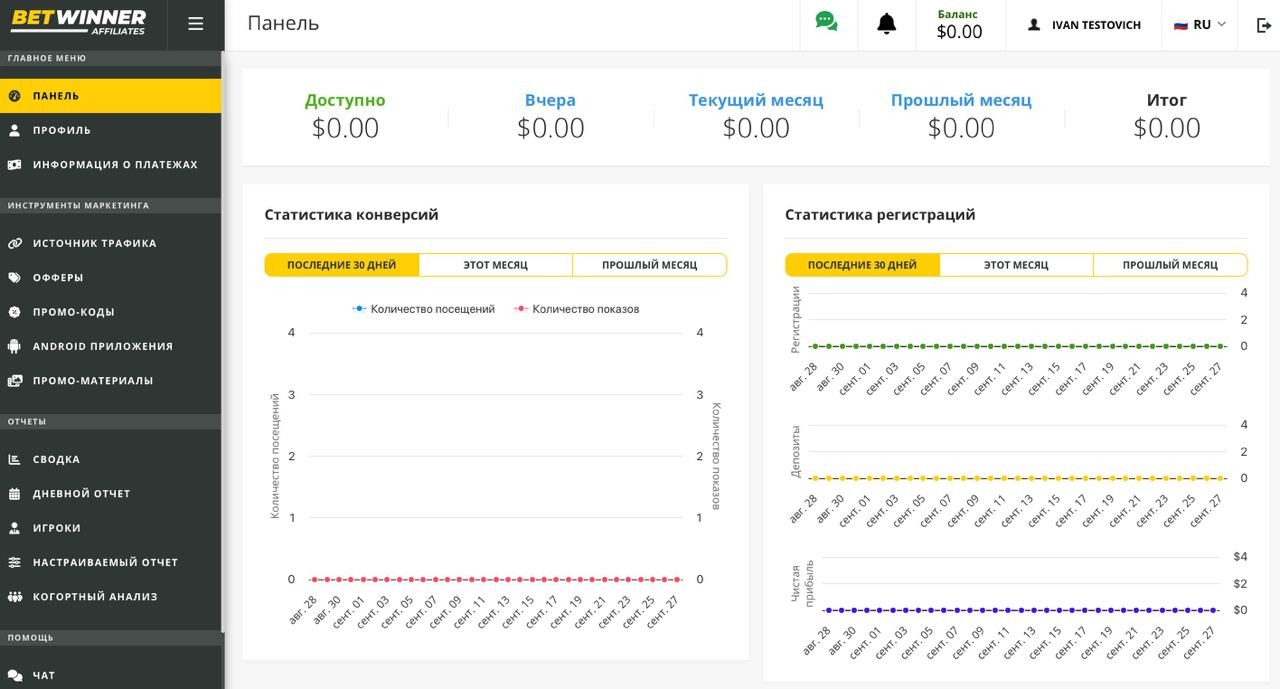Open the notifications bell
Screen dimensions: 1280x689
(886, 24)
